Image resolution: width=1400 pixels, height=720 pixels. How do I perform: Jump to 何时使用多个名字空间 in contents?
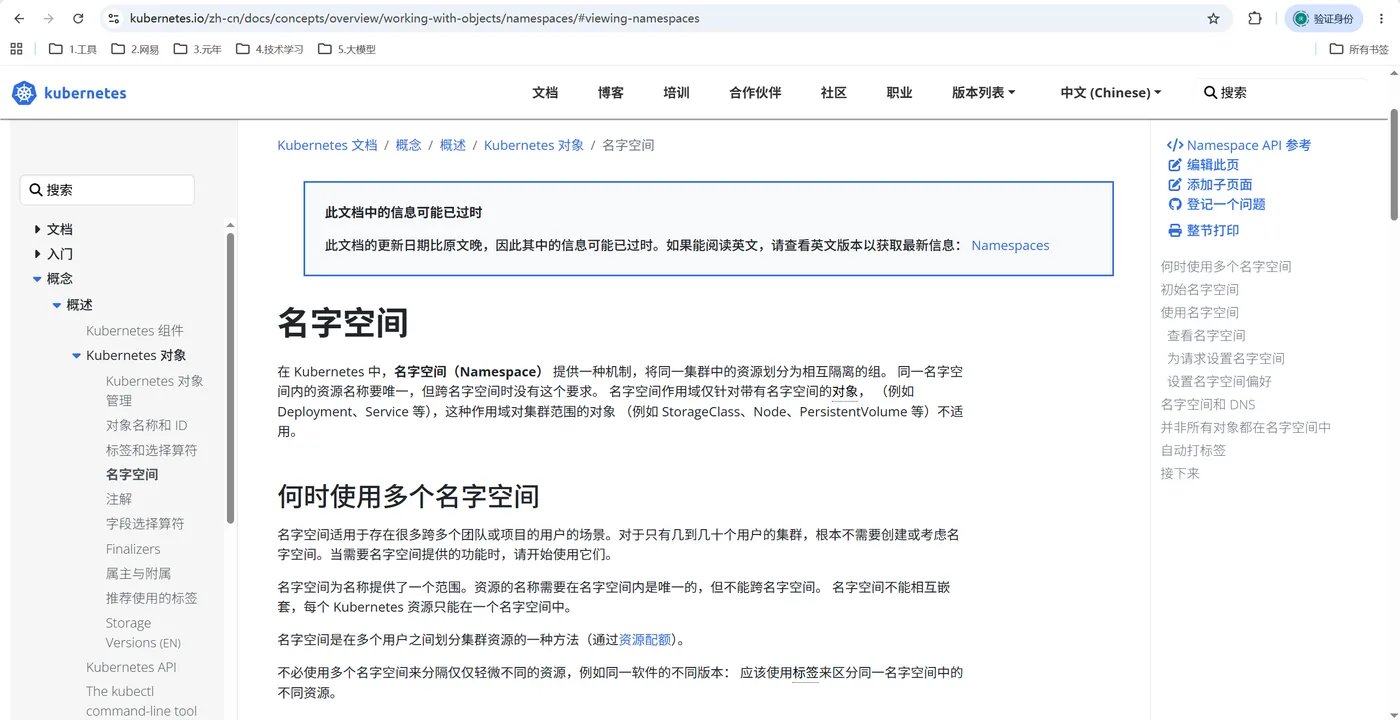(x=1226, y=267)
